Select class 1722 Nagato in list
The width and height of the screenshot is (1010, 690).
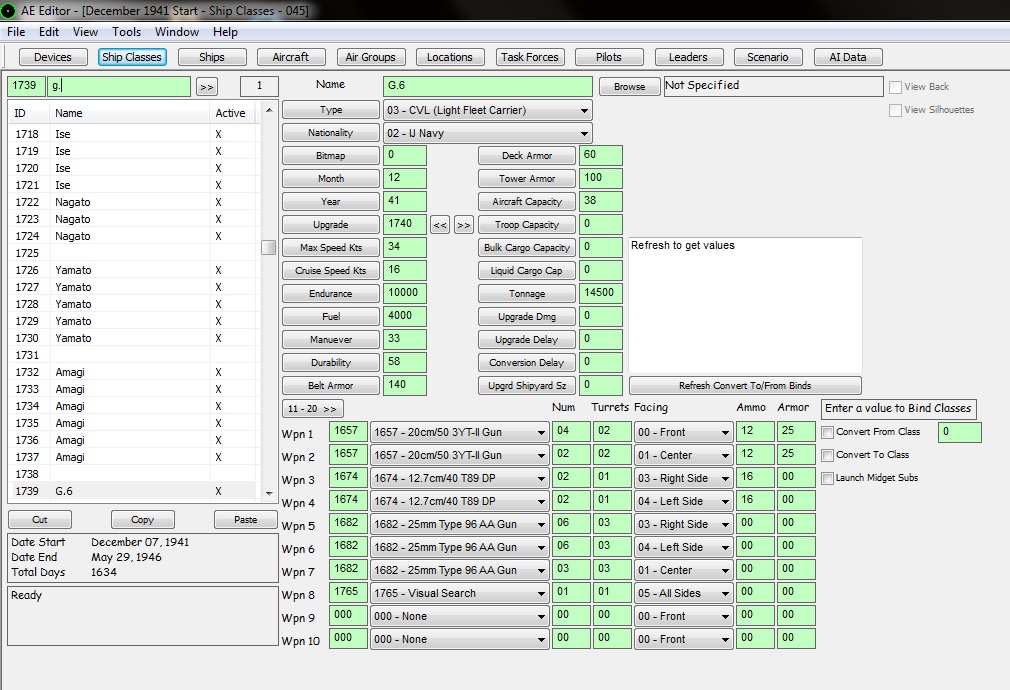[134, 202]
